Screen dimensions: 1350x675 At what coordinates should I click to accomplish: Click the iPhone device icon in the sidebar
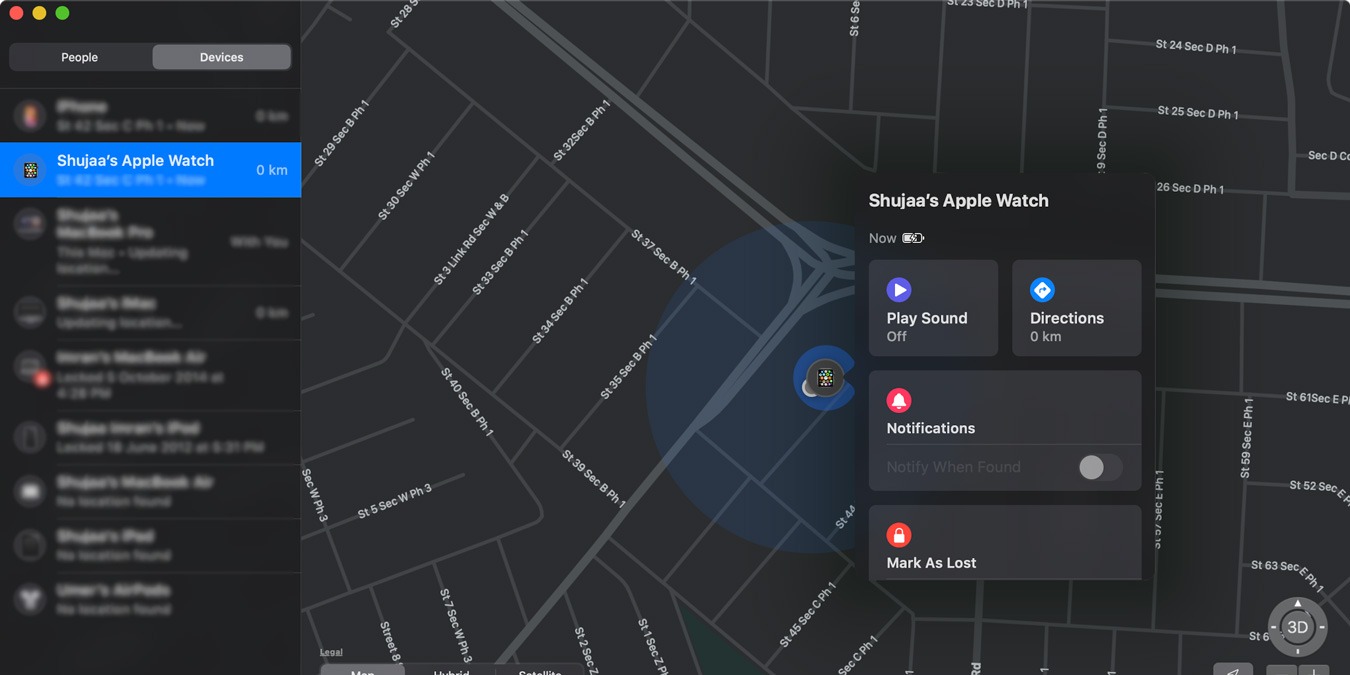pyautogui.click(x=29, y=114)
